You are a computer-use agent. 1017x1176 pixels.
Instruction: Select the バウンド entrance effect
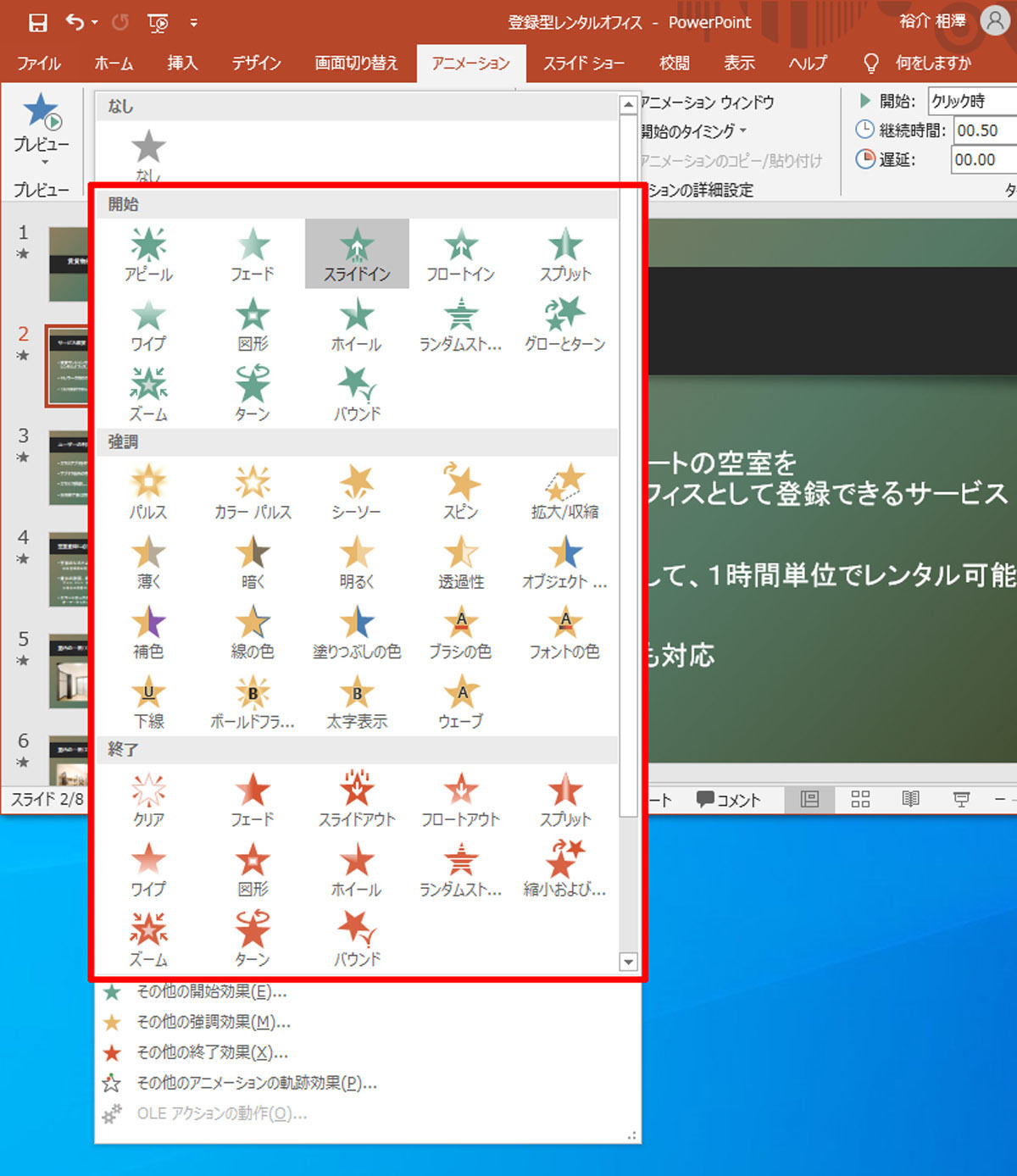coord(357,394)
